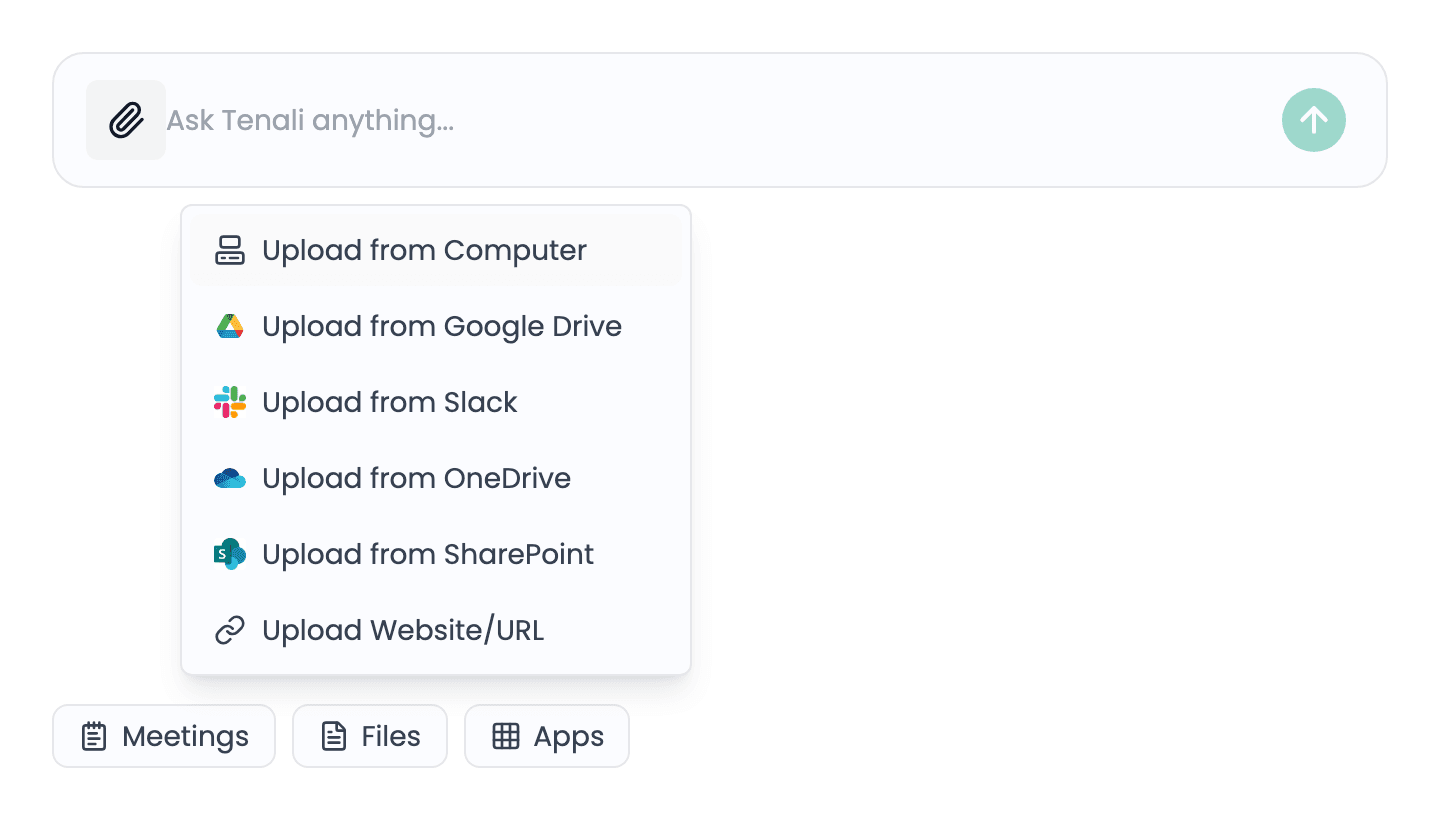1440x820 pixels.
Task: Select Upload from SharePoint item
Action: click(x=436, y=554)
